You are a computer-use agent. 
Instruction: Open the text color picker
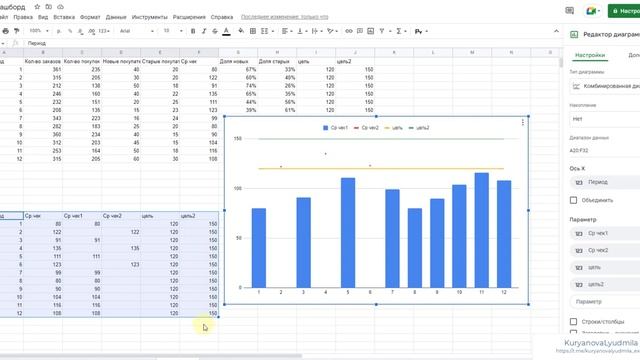pos(226,31)
